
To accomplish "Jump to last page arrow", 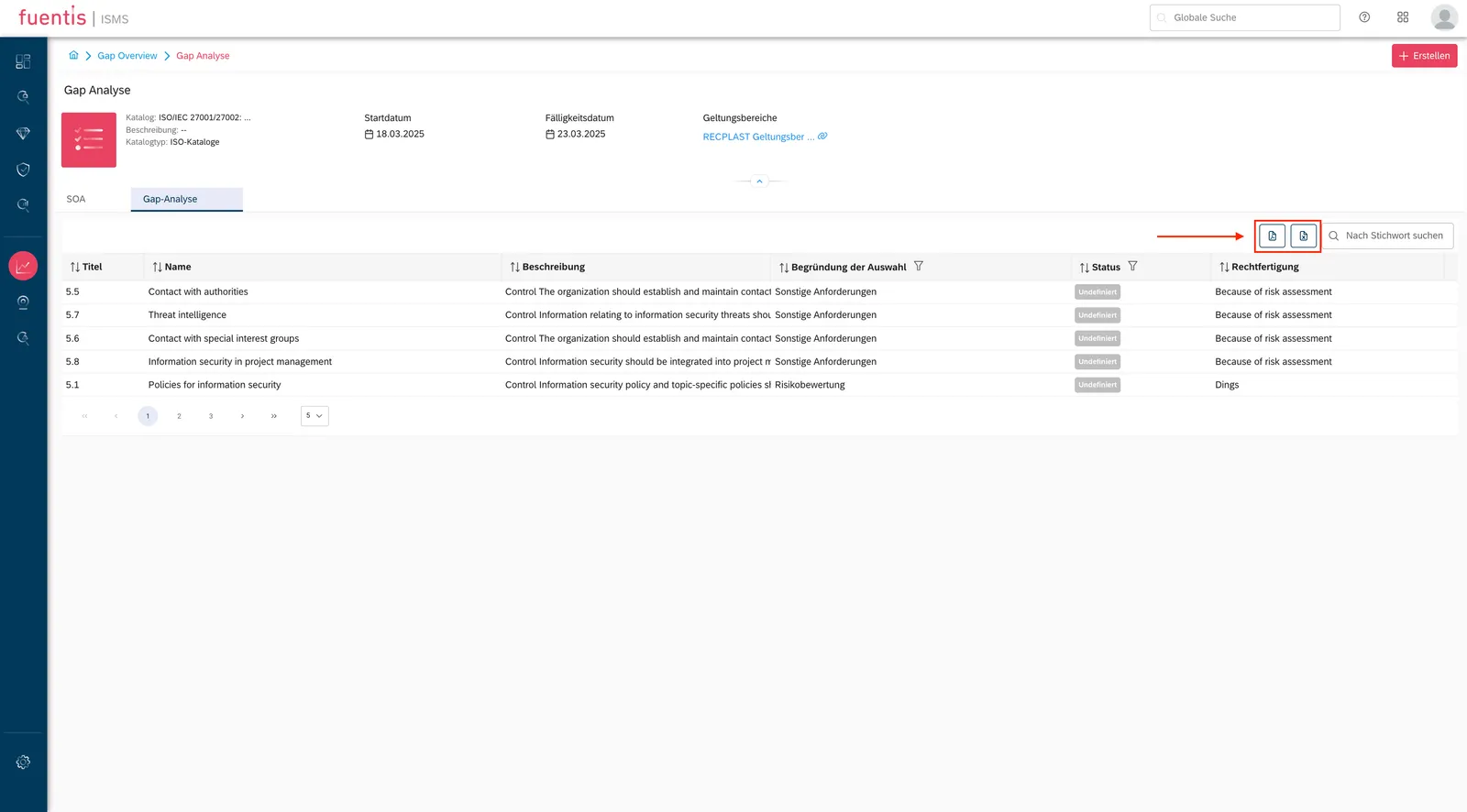I will pyautogui.click(x=274, y=416).
